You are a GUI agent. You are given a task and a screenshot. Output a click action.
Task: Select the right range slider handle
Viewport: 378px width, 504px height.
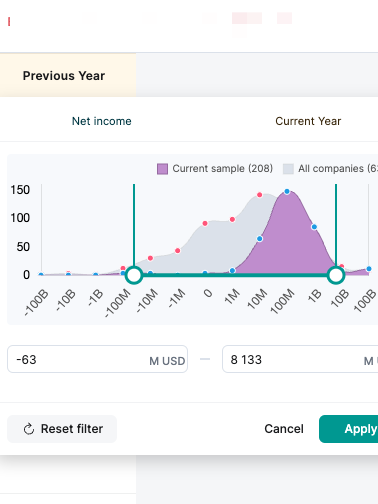336,275
